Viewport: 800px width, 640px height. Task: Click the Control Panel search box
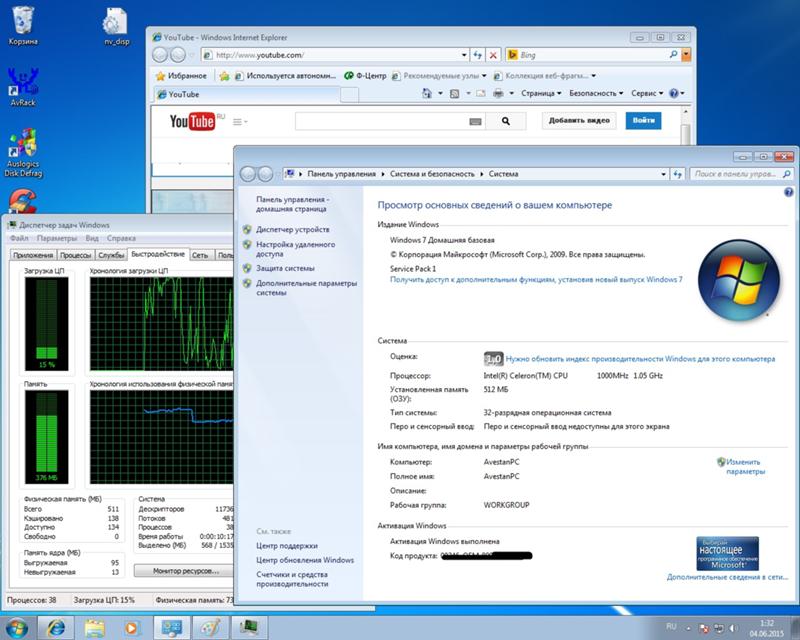pos(741,174)
